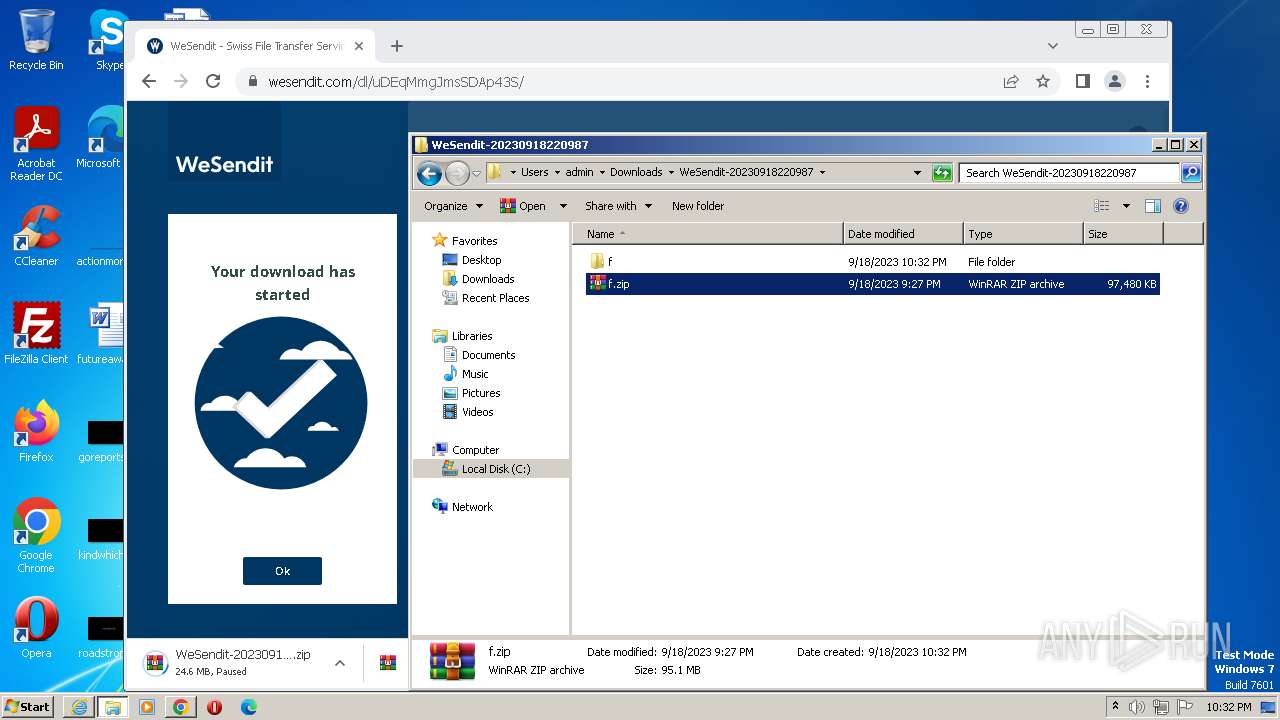This screenshot has width=1280, height=720.
Task: Click Explorer search input field
Action: pos(1069,173)
